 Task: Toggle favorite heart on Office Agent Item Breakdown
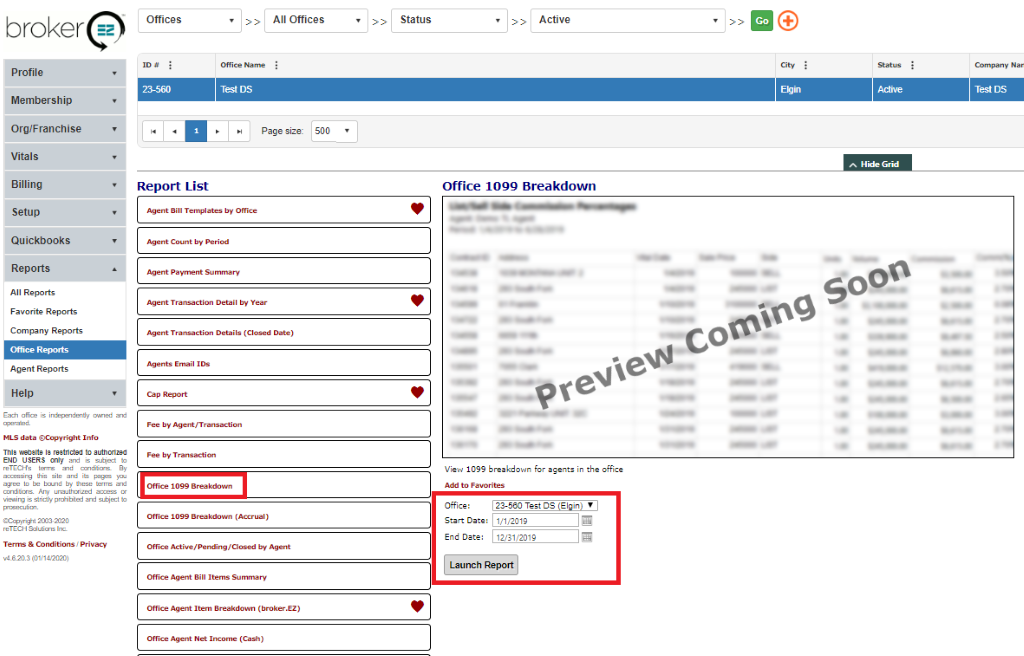[x=417, y=606]
